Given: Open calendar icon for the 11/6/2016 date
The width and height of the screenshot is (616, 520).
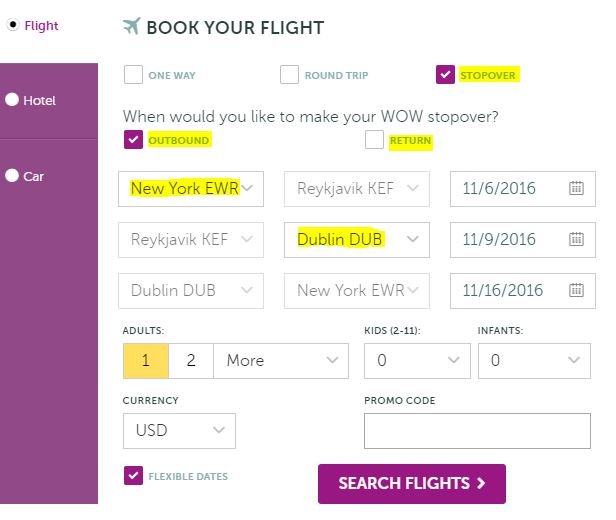Looking at the screenshot, I should click(576, 188).
